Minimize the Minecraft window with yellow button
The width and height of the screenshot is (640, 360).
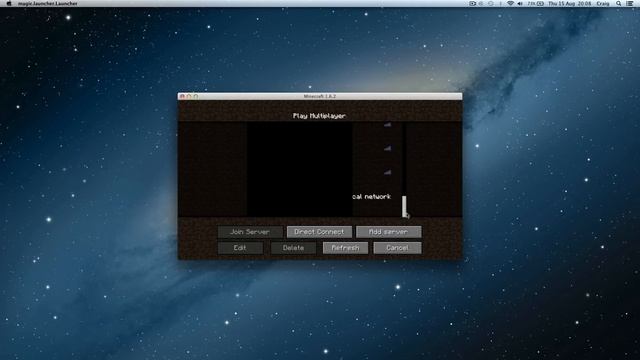189,96
